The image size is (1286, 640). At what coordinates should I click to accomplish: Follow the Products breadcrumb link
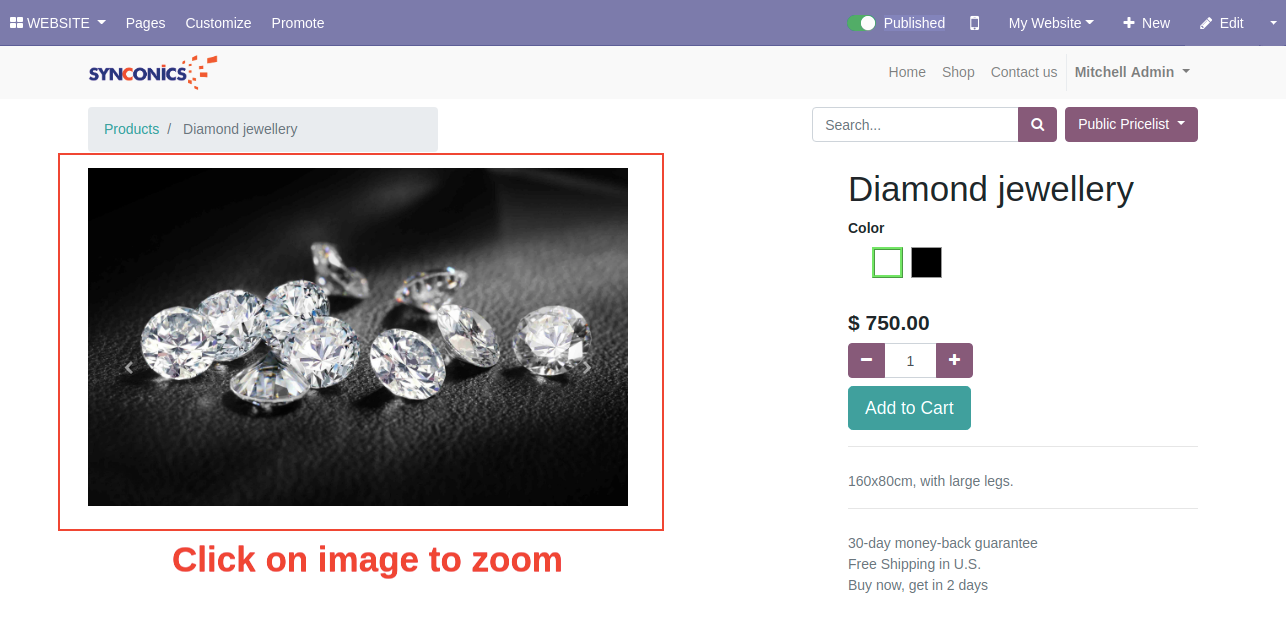coord(131,129)
